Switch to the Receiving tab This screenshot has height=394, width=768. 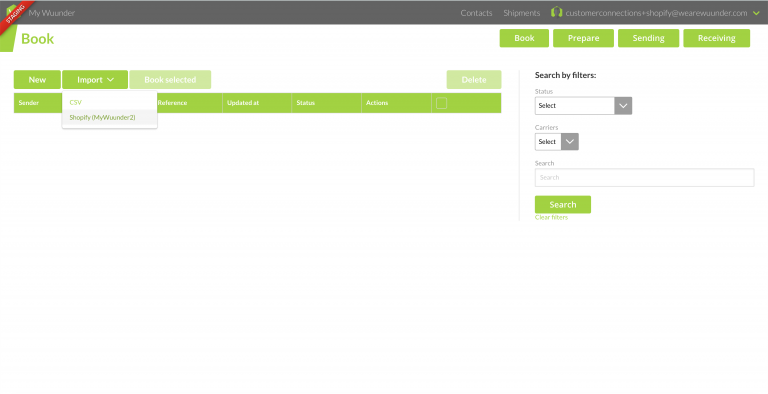coord(717,38)
